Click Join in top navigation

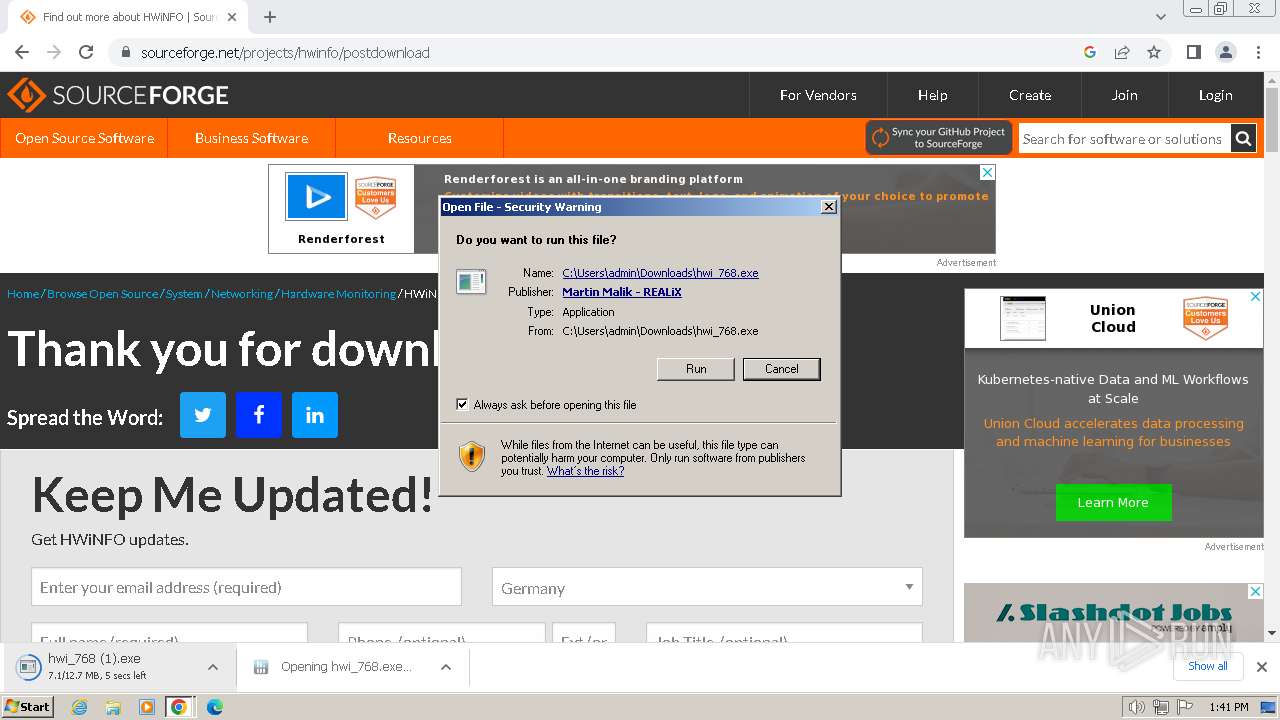[x=1125, y=95]
